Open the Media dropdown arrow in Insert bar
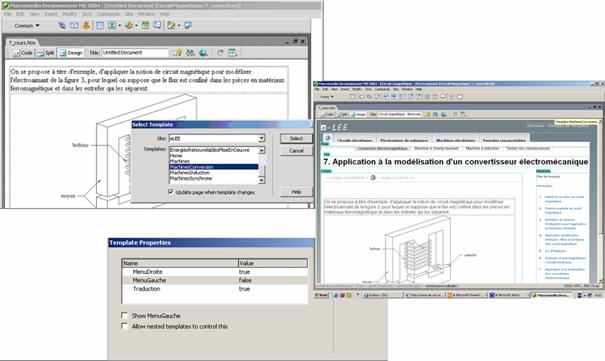The image size is (605, 361). 137,26
